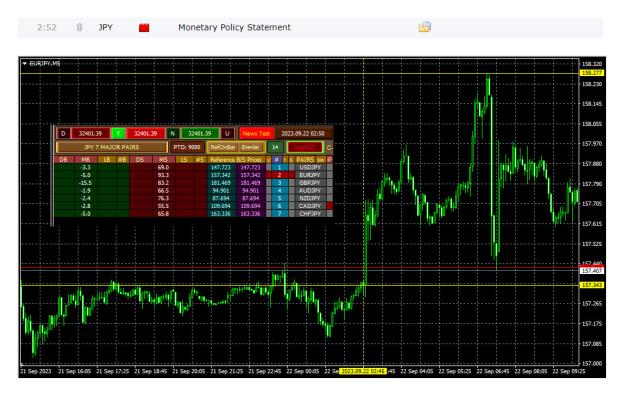625x397 pixels.
Task: Click the yellow 157.343 price label
Action: pos(592,285)
